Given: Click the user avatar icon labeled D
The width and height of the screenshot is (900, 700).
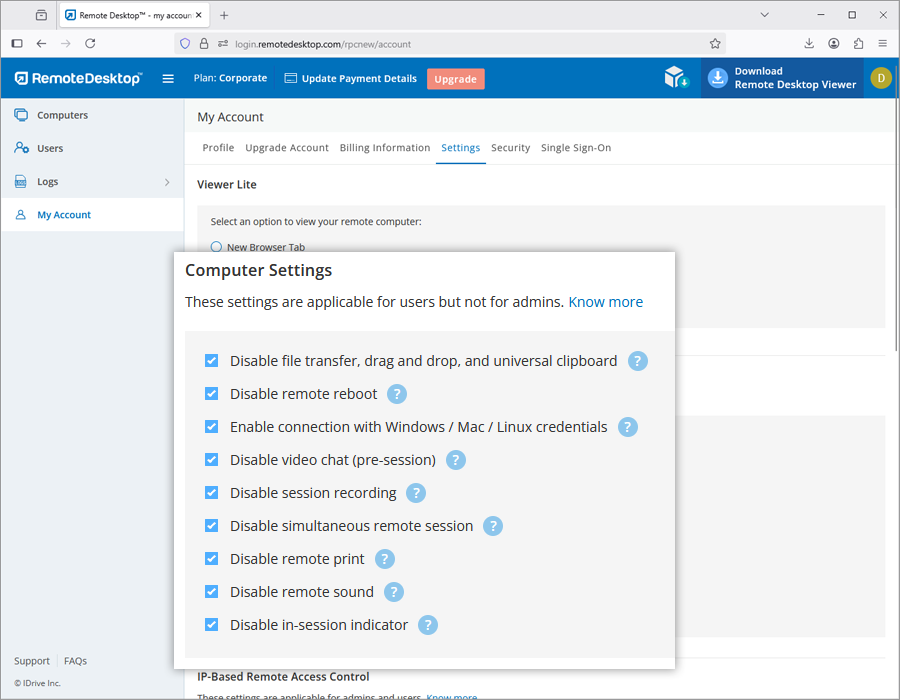Looking at the screenshot, I should pos(880,78).
